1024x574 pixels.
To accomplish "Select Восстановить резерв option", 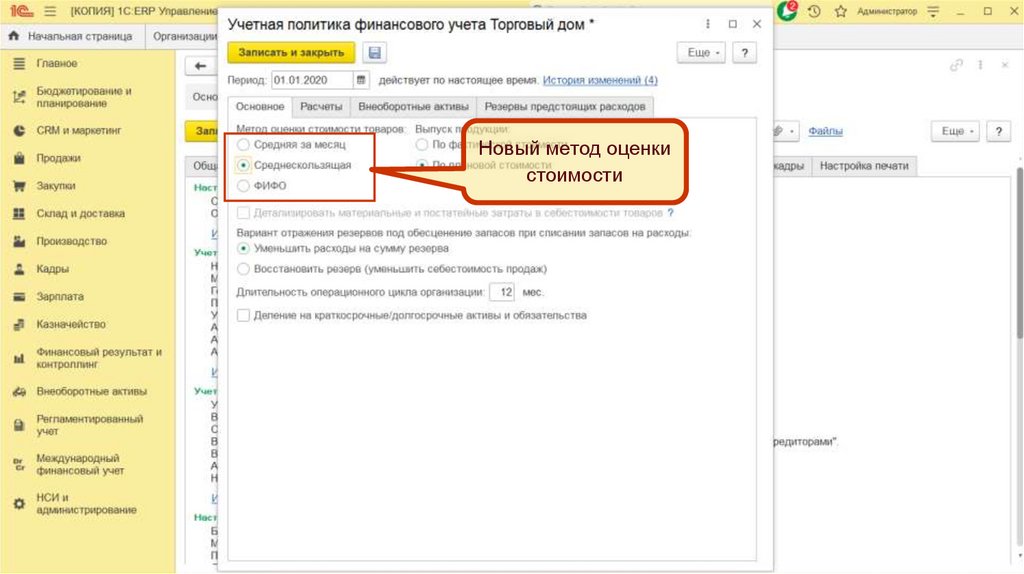I will pyautogui.click(x=243, y=268).
